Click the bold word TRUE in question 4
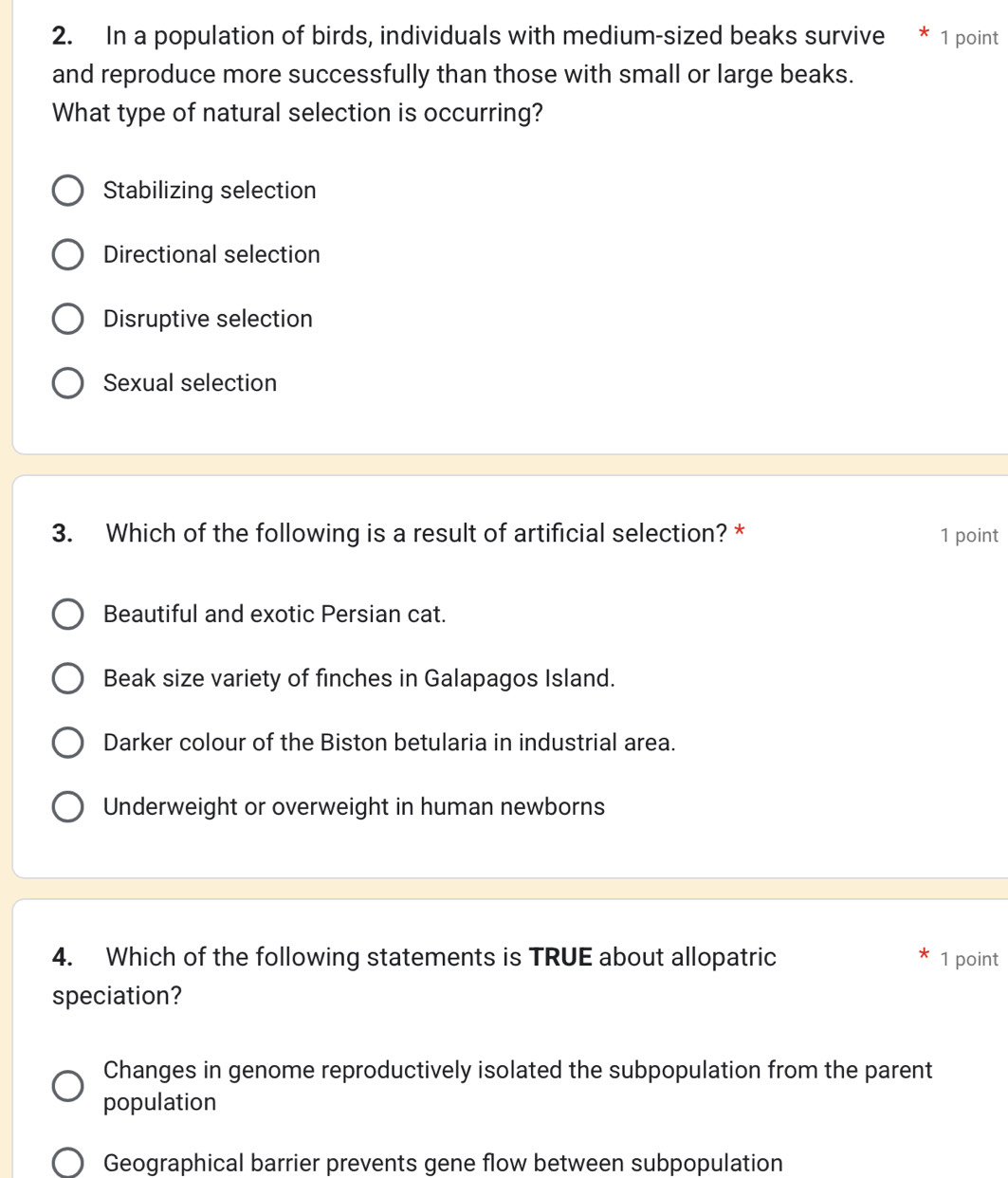 (x=560, y=958)
